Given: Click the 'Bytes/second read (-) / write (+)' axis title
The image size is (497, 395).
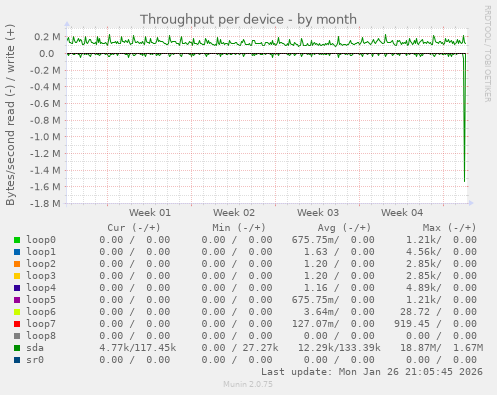Looking at the screenshot, I should (10, 115).
